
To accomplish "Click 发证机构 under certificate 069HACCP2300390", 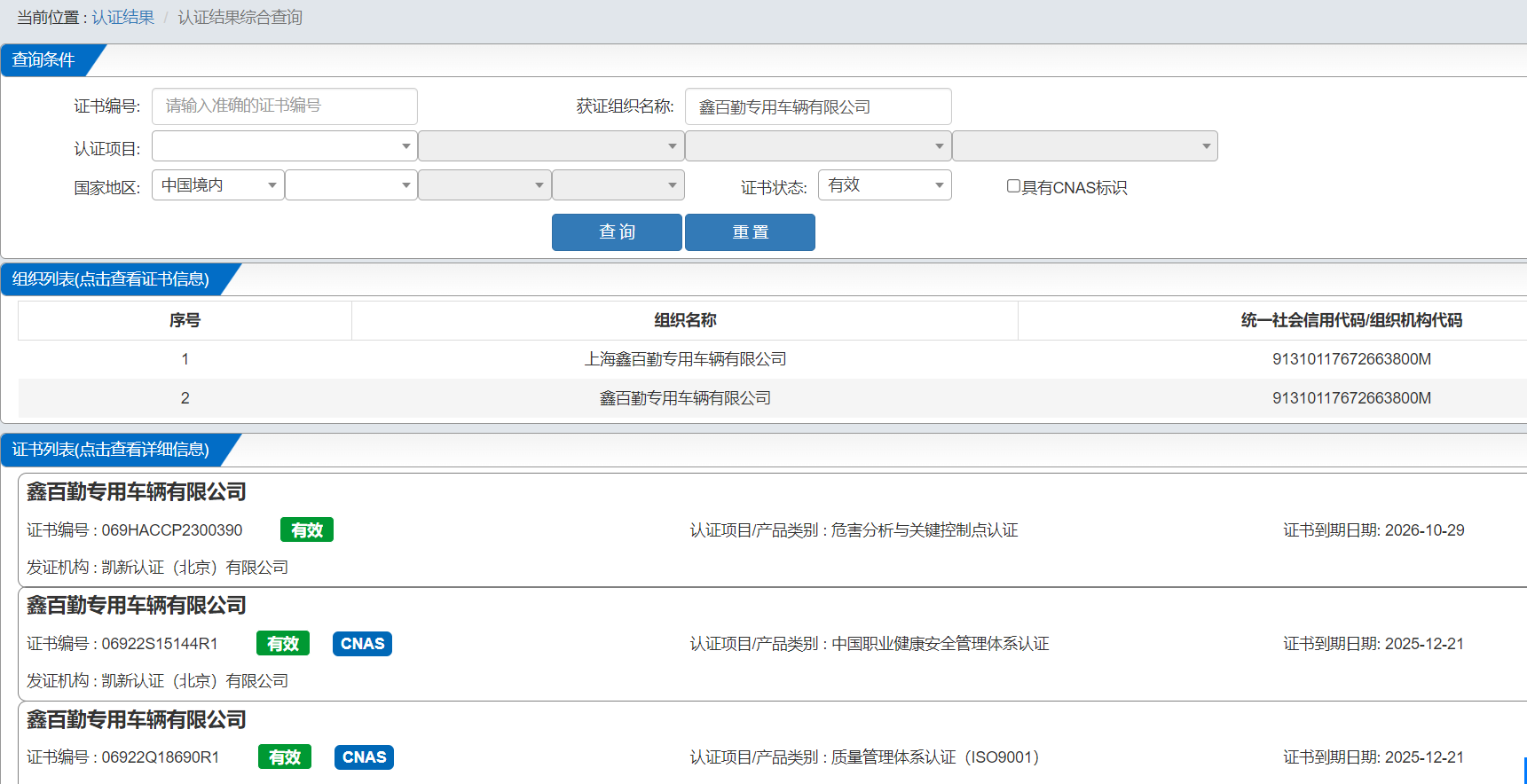I will click(x=157, y=568).
